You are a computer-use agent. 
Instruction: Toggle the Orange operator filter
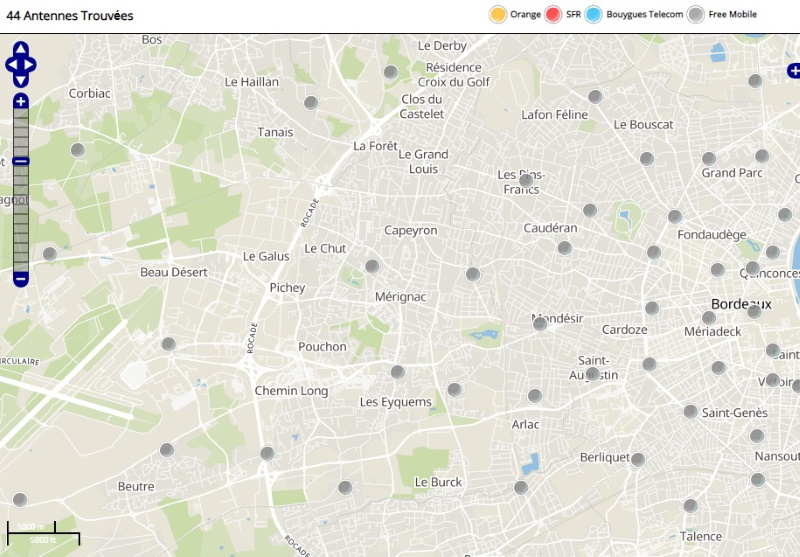coord(497,14)
